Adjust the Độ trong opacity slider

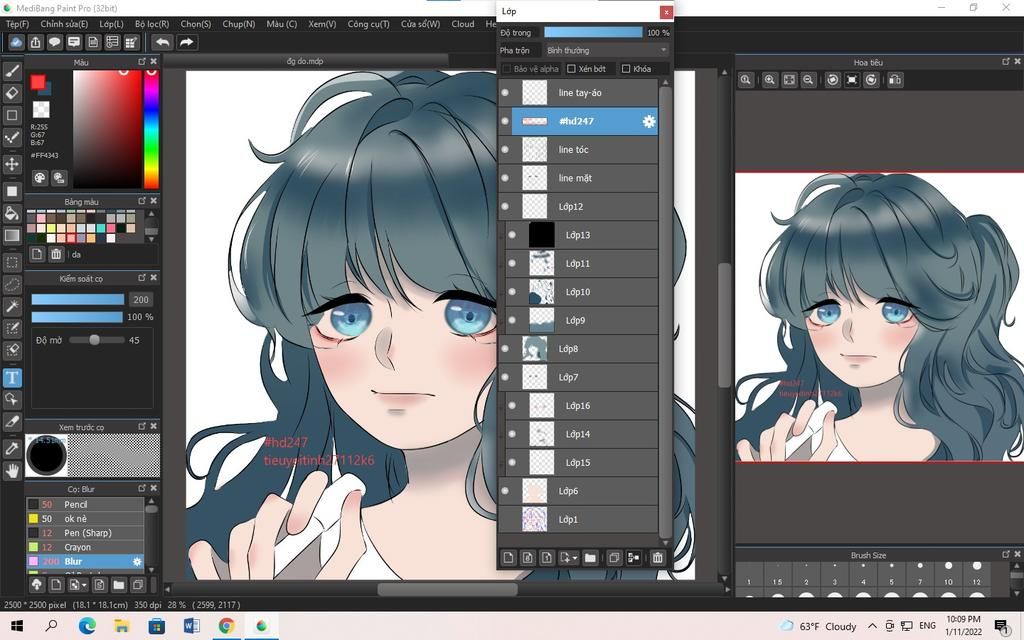(593, 32)
